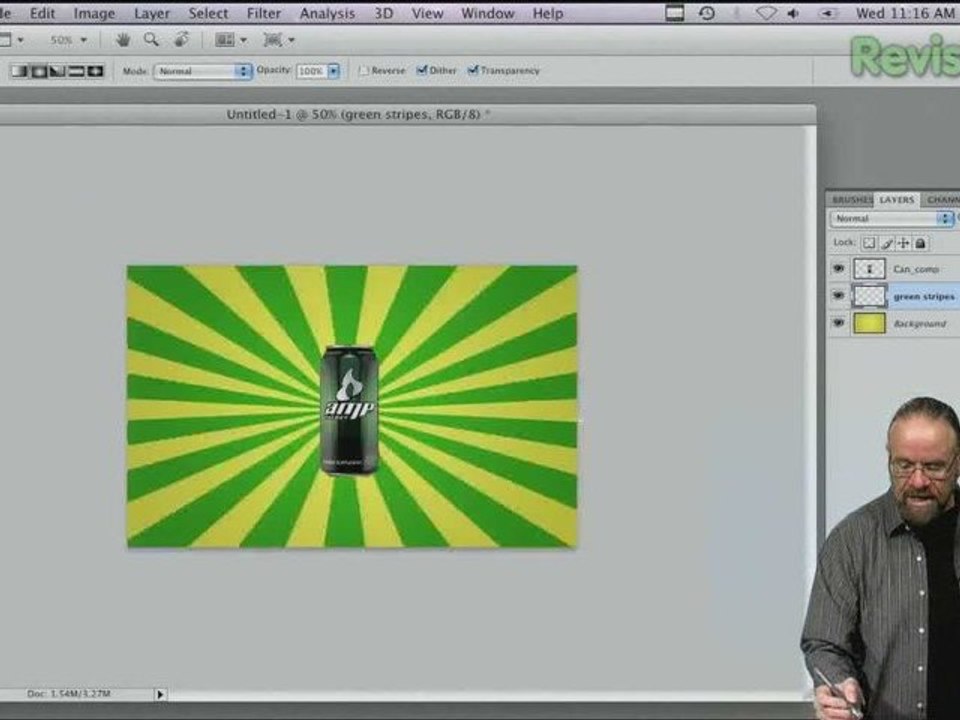960x720 pixels.
Task: Click the green stripes layer thumbnail
Action: 869,296
